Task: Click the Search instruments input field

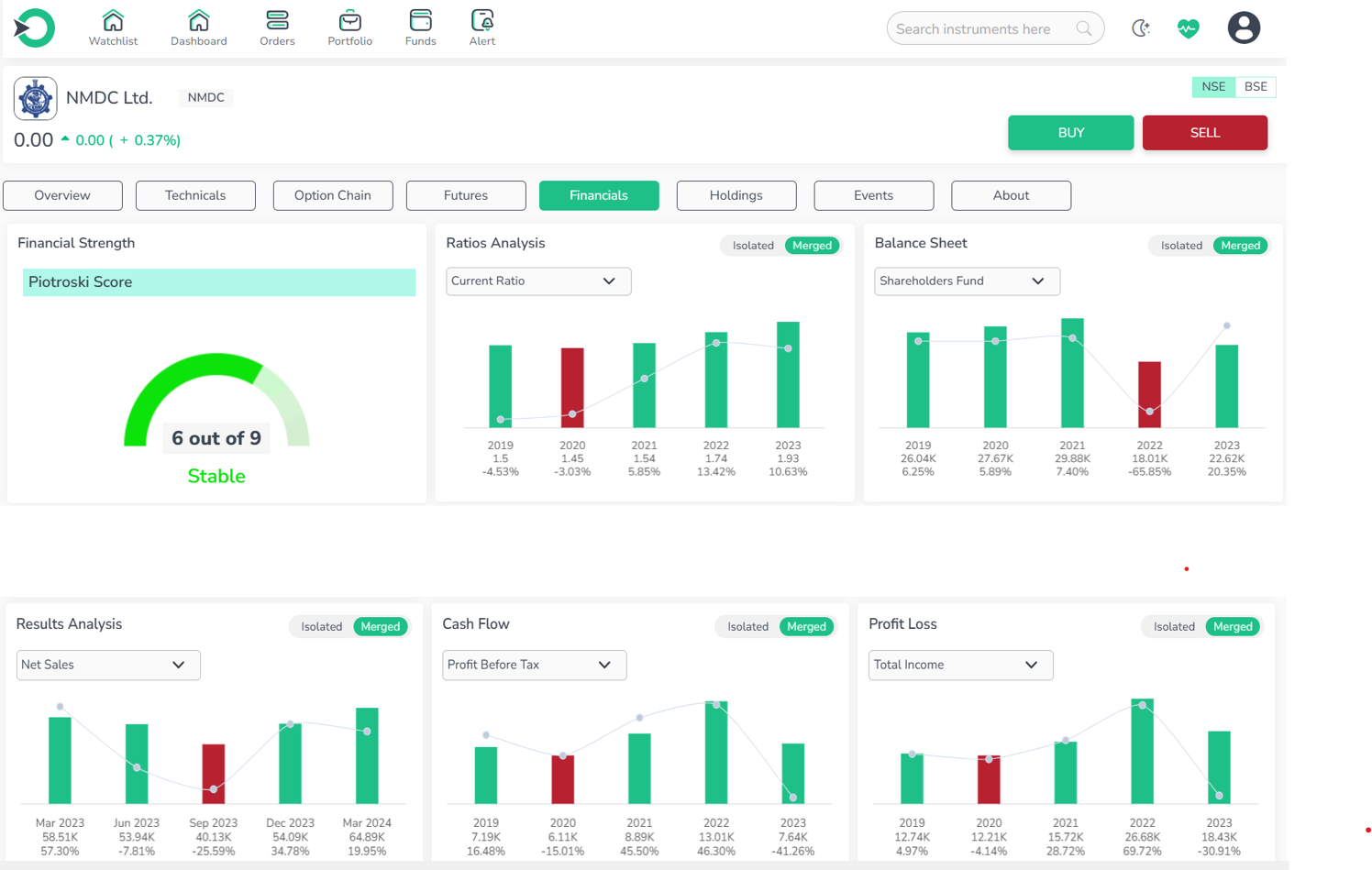Action: (995, 28)
